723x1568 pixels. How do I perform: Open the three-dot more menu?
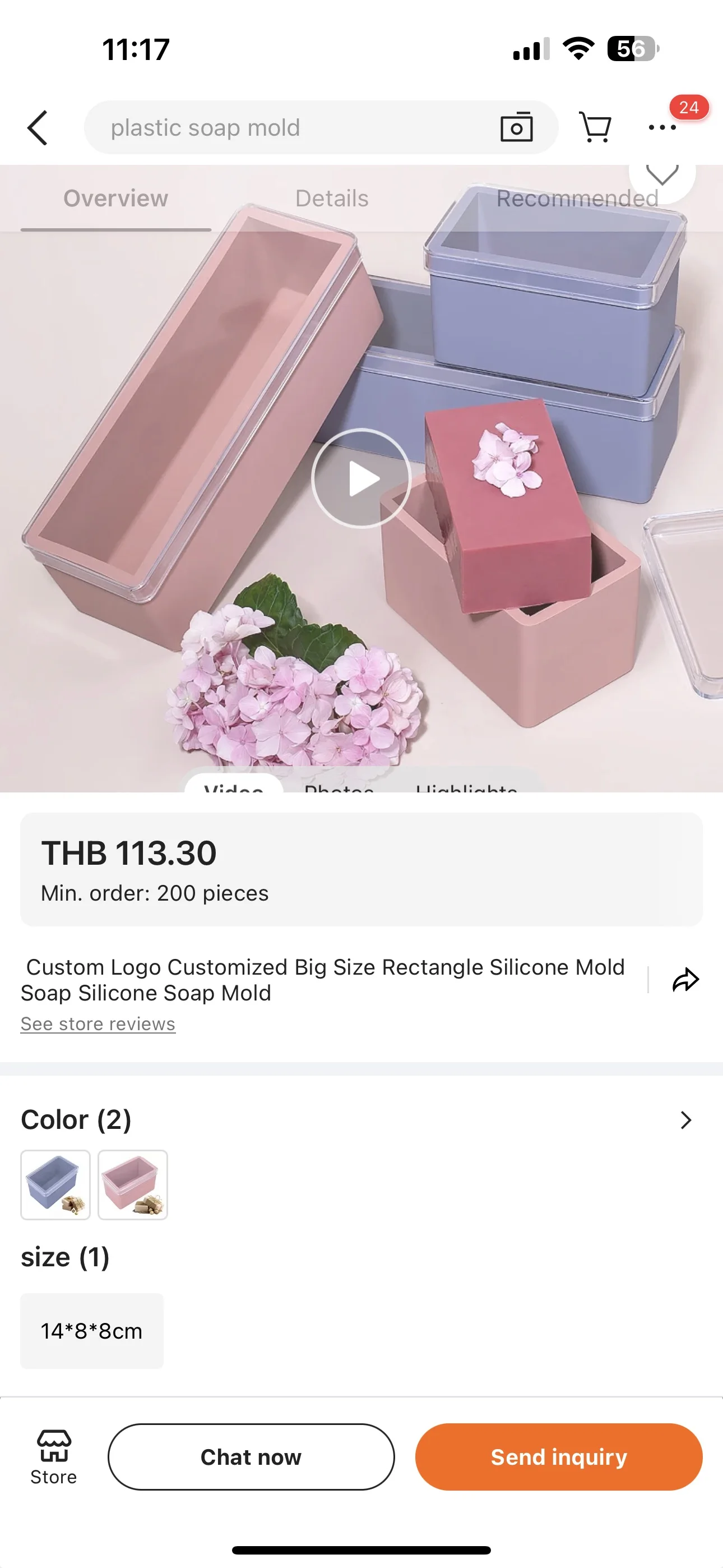[x=662, y=127]
